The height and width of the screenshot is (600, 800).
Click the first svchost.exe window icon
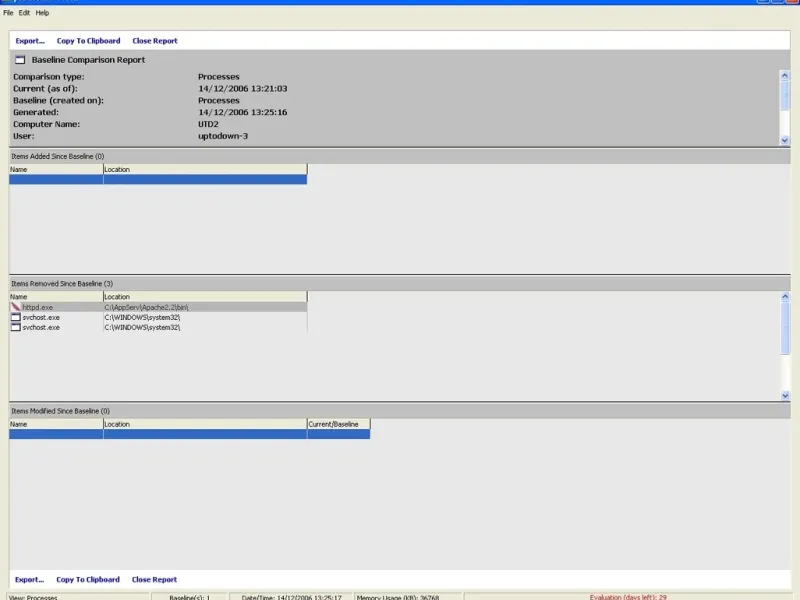16,317
